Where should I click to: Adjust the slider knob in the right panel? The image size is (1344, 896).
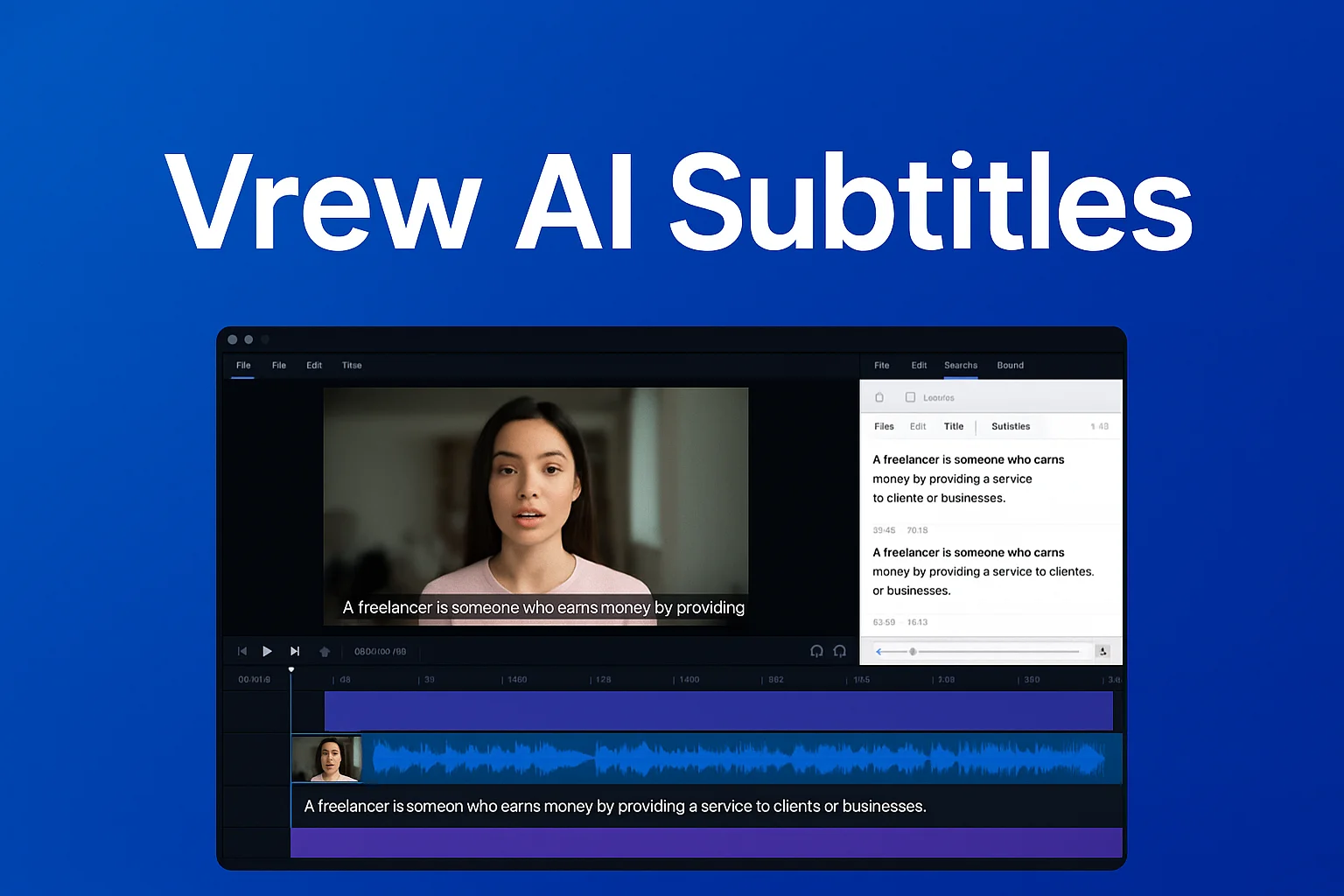click(x=913, y=651)
